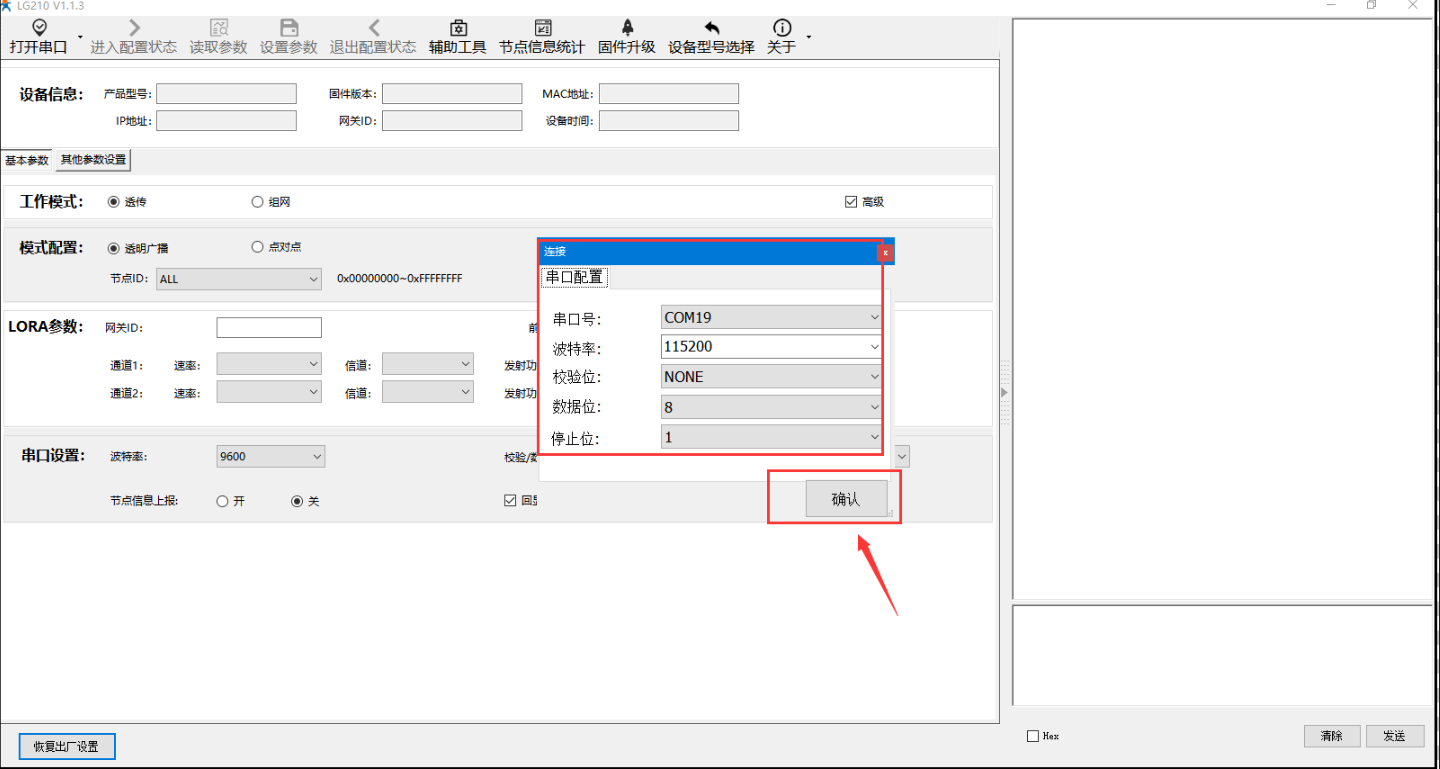
Task: Click the 恢复出厂设置 button
Action: coord(67,746)
